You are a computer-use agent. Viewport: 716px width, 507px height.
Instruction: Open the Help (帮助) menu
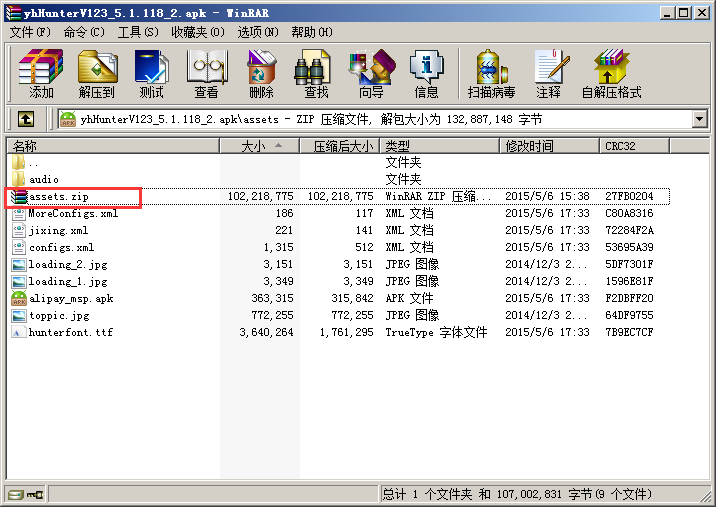(x=312, y=32)
